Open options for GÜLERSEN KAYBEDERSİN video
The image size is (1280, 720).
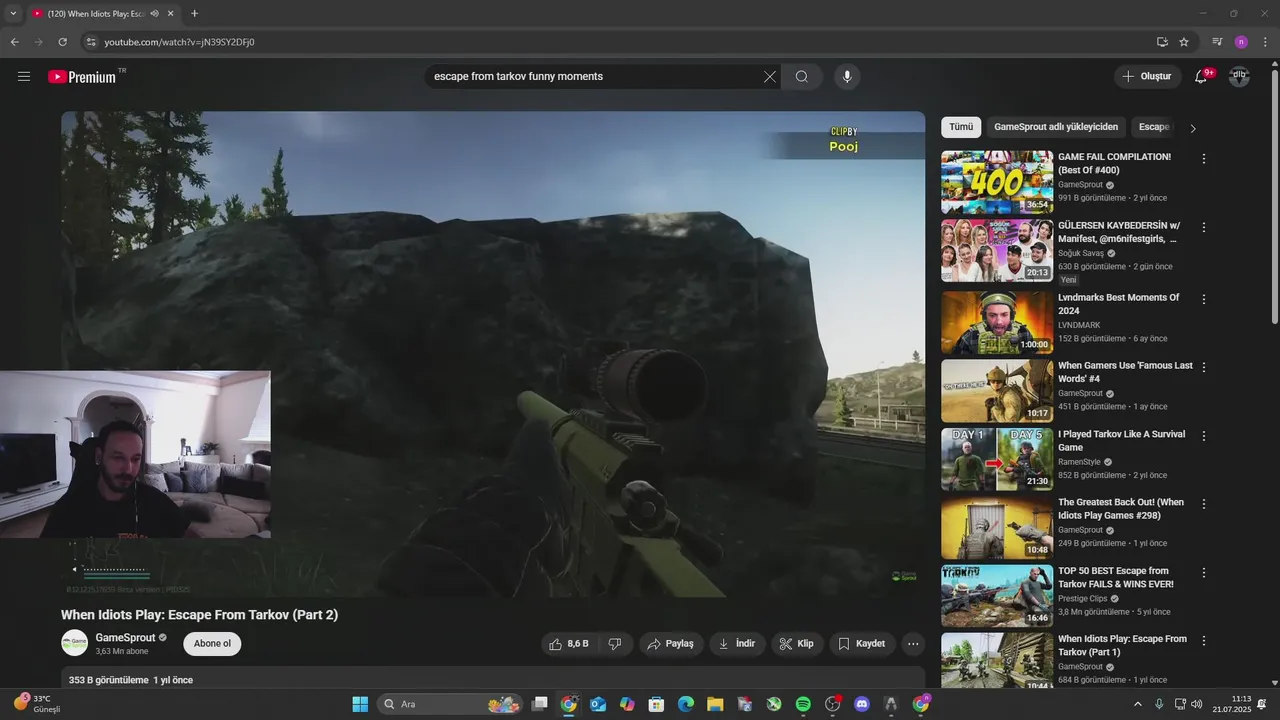[x=1204, y=227]
